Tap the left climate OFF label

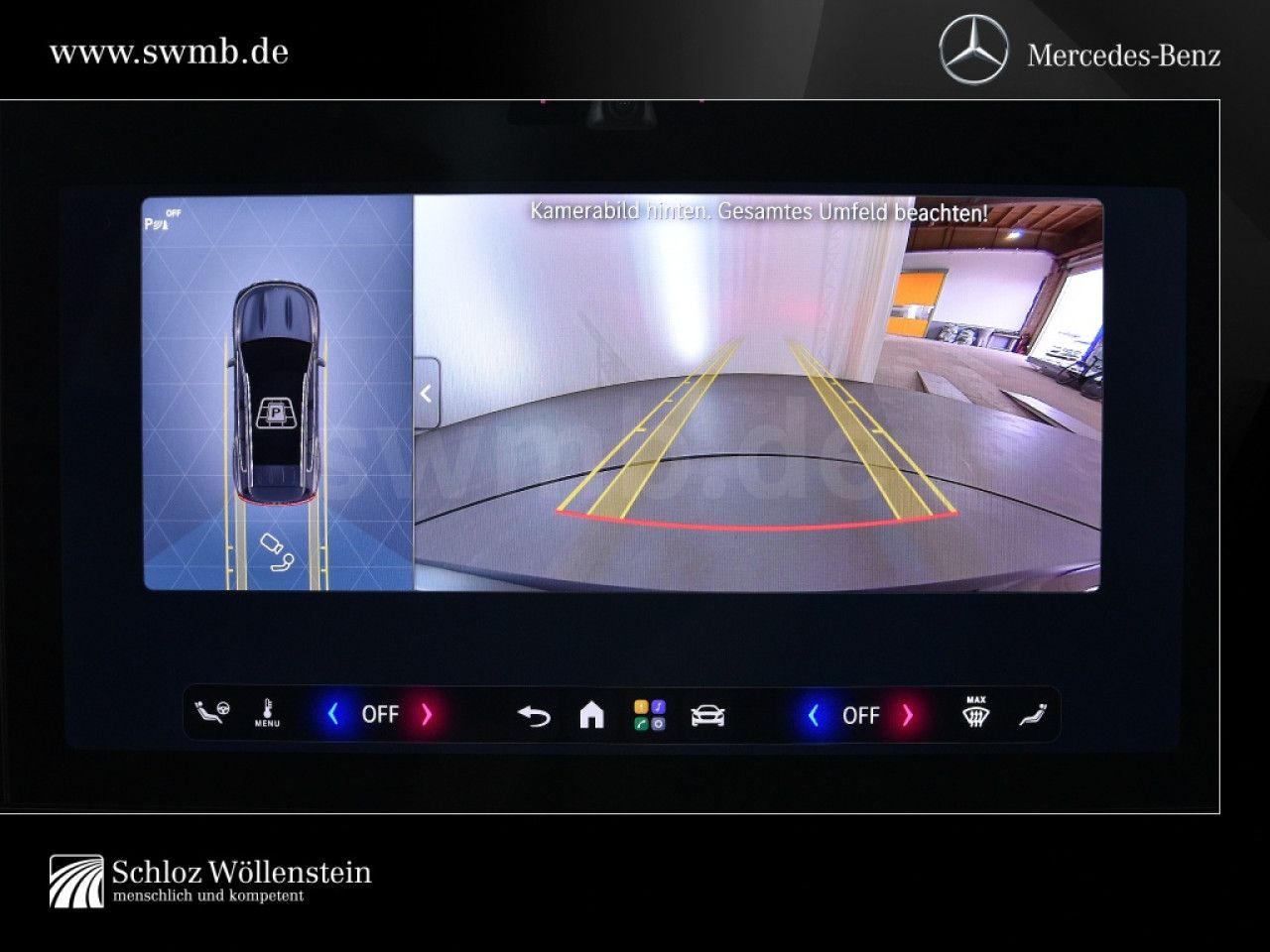click(x=380, y=714)
